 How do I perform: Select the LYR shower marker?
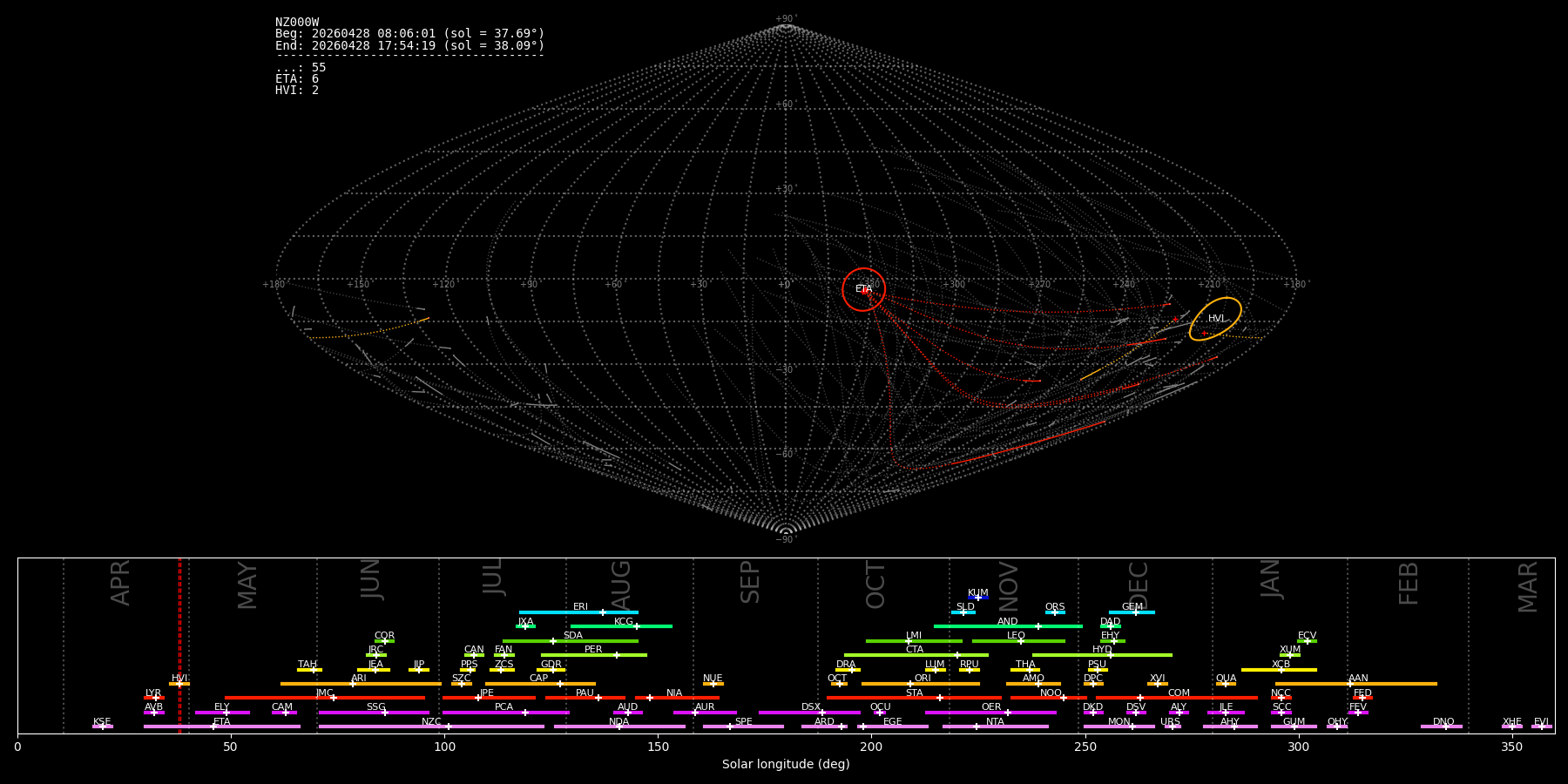(x=156, y=698)
